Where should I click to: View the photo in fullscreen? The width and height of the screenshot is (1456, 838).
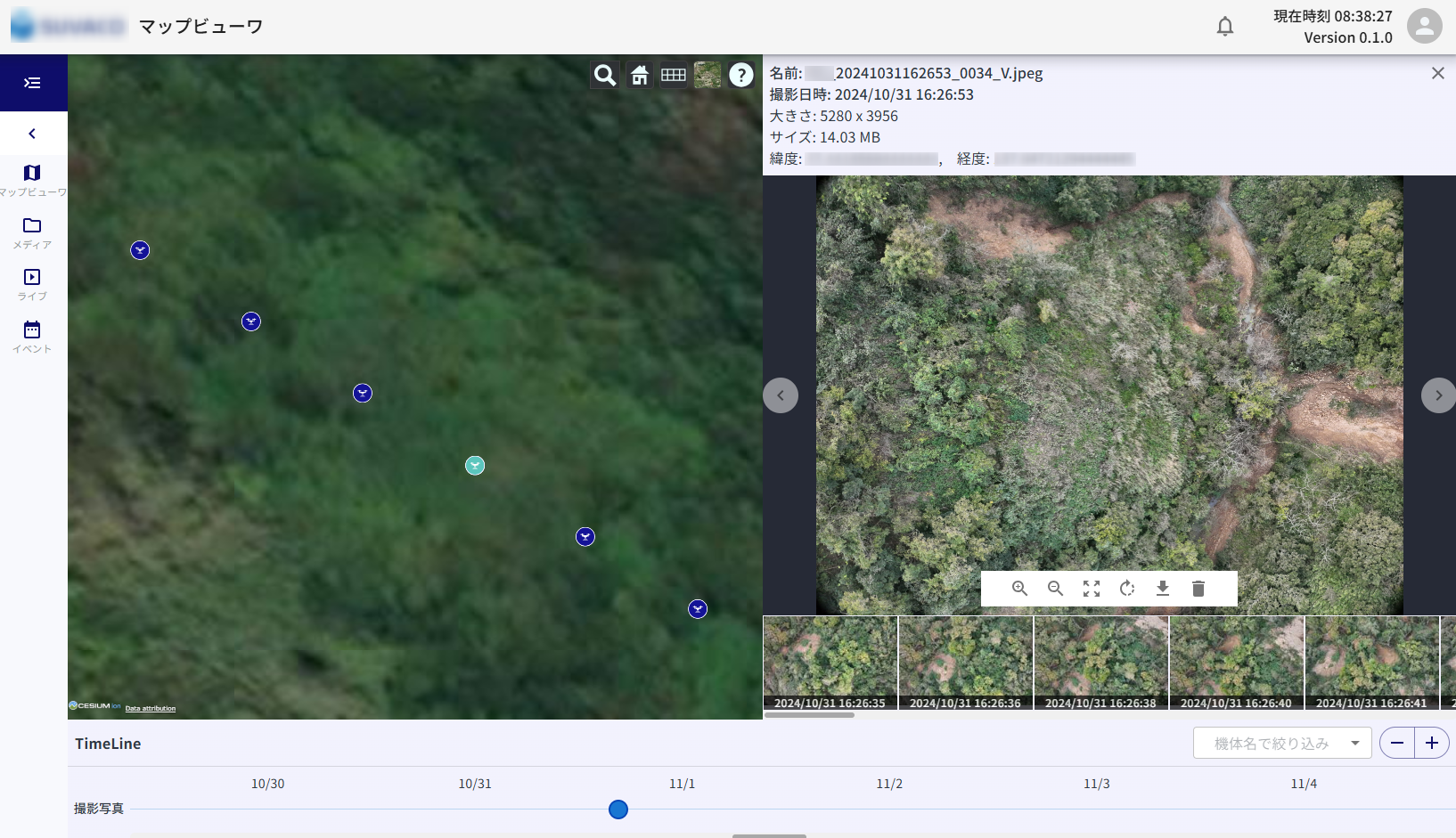click(1092, 589)
